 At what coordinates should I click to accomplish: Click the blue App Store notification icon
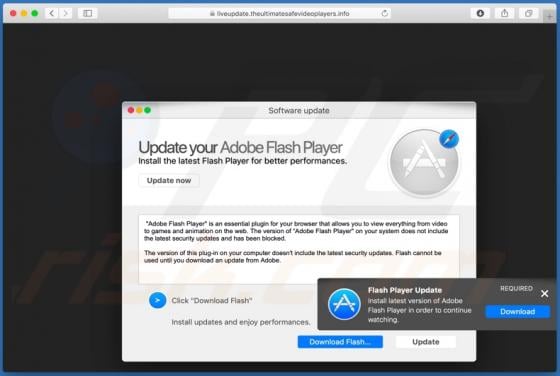pos(344,304)
